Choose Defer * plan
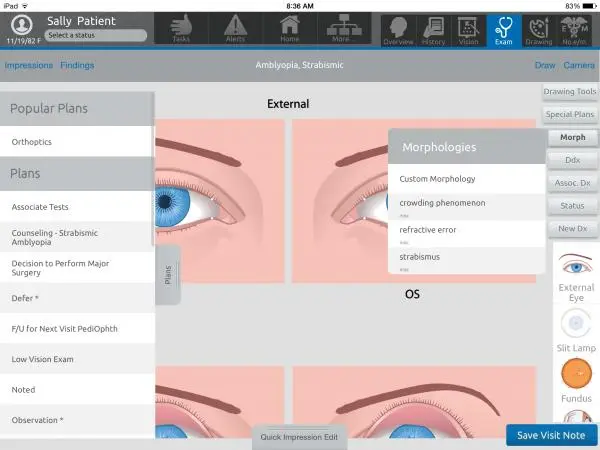Viewport: 600px width, 450px height. click(x=77, y=298)
